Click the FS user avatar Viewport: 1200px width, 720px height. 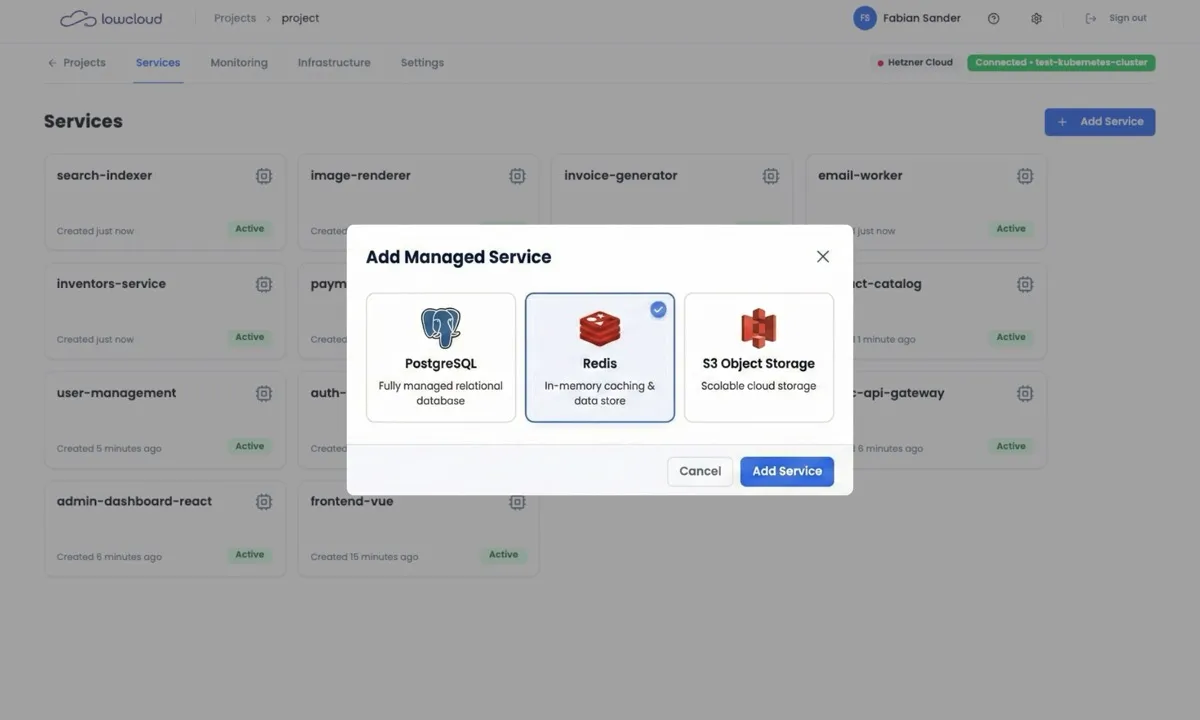coord(864,18)
